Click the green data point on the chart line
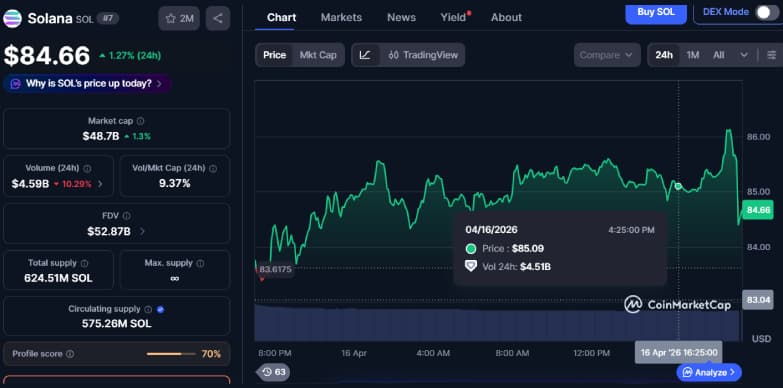Screen dimensions: 783x388 pyautogui.click(x=678, y=186)
